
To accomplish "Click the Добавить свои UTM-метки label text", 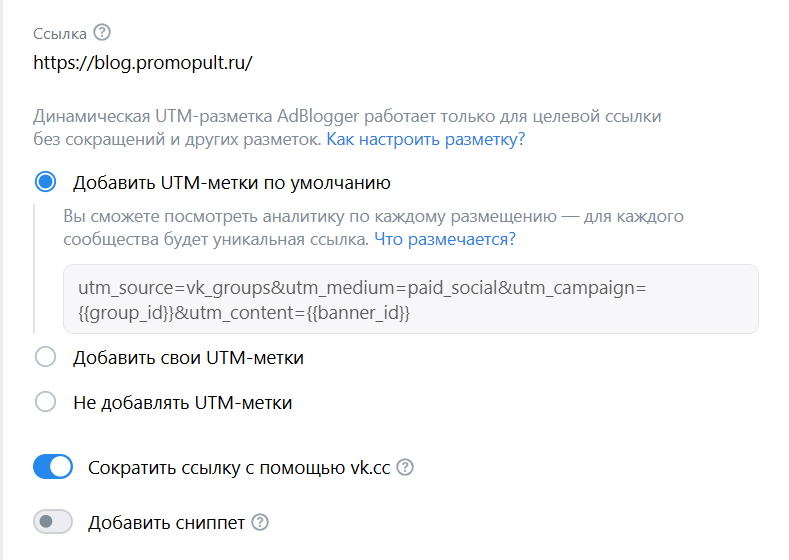I will click(x=188, y=357).
